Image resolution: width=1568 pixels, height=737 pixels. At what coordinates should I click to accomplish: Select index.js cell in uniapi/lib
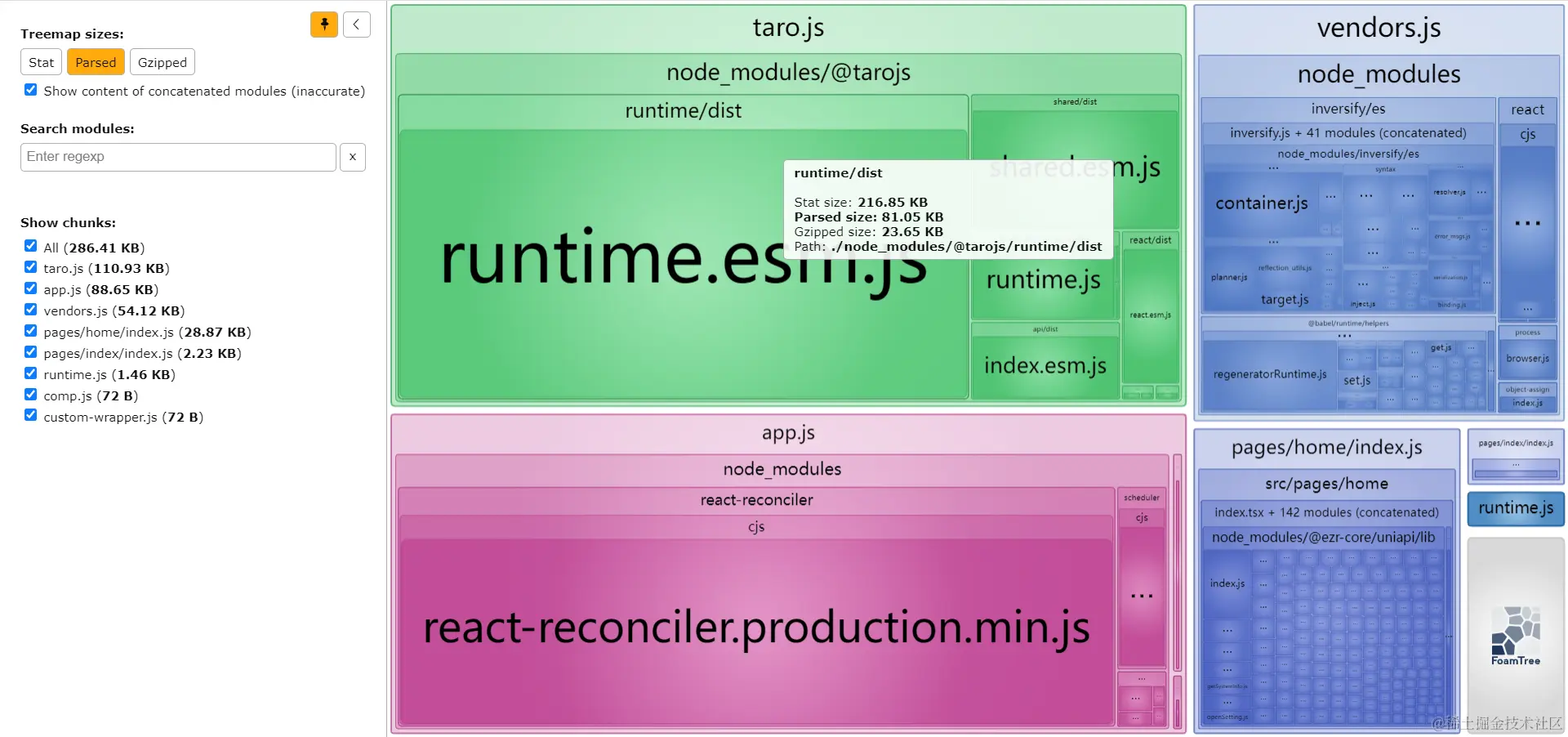[x=1227, y=584]
